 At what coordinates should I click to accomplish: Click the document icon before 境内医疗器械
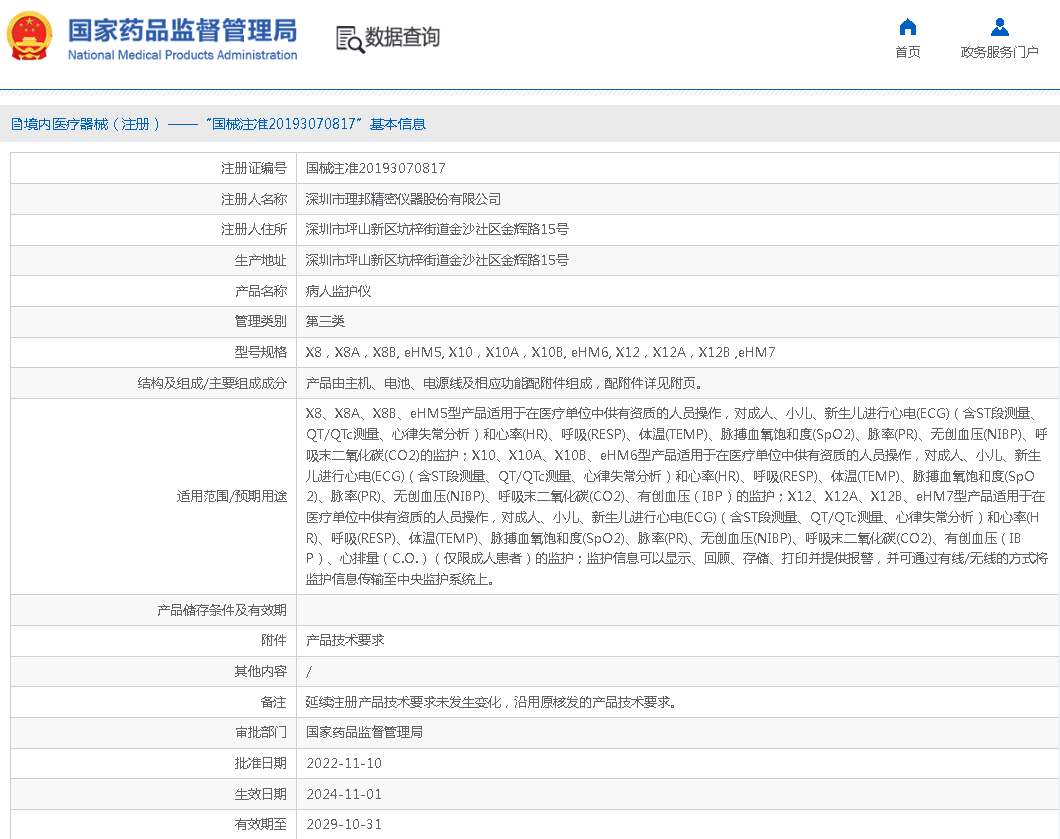coord(14,124)
